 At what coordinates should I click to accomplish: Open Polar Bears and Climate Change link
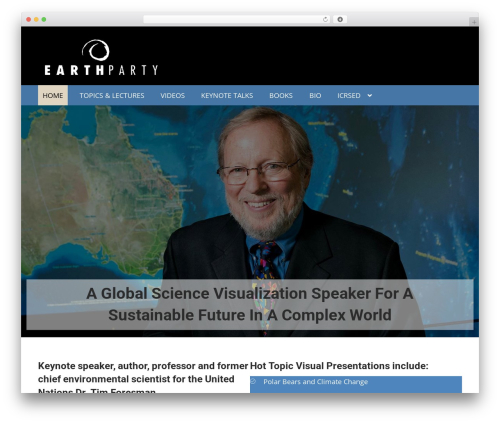point(315,382)
